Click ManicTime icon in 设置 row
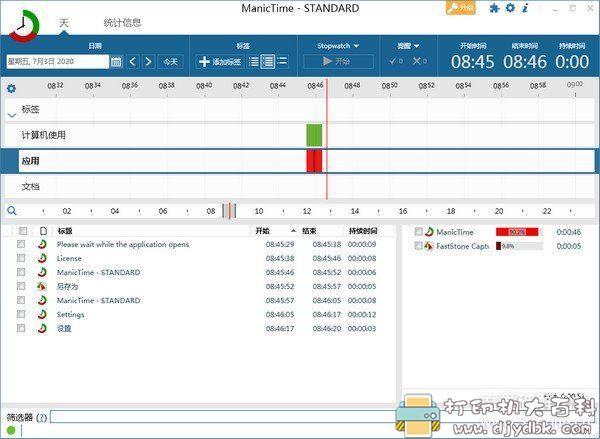Image resolution: width=600 pixels, height=439 pixels. pyautogui.click(x=42, y=328)
